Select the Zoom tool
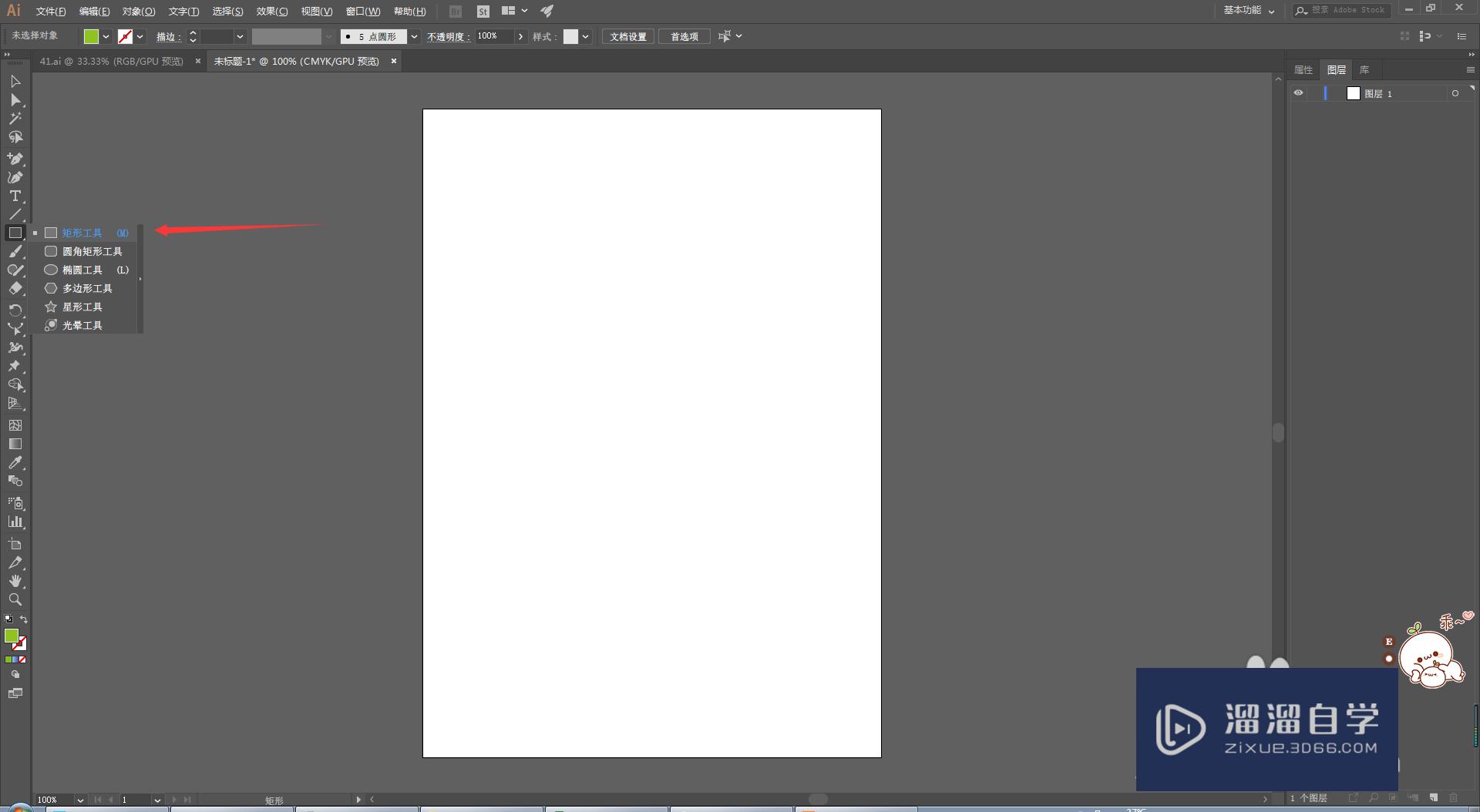Screen dimensions: 1480x812 pyautogui.click(x=15, y=600)
